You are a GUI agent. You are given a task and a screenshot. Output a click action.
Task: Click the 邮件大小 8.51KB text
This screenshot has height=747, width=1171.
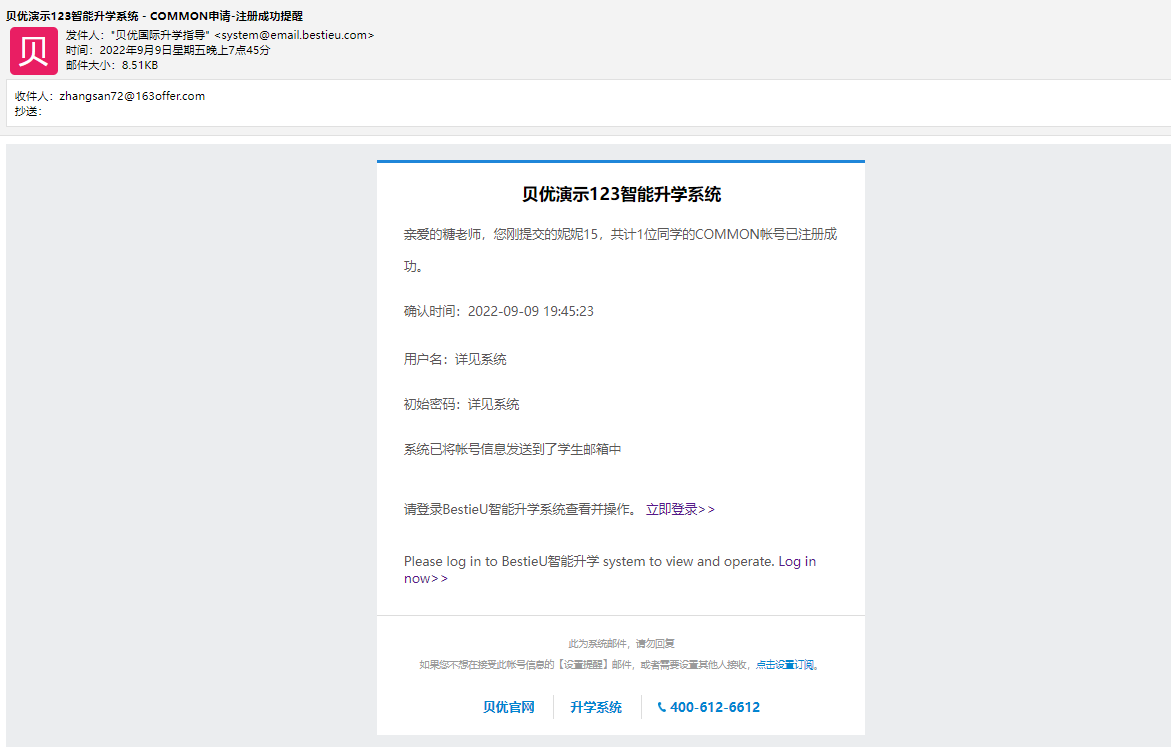tap(112, 65)
